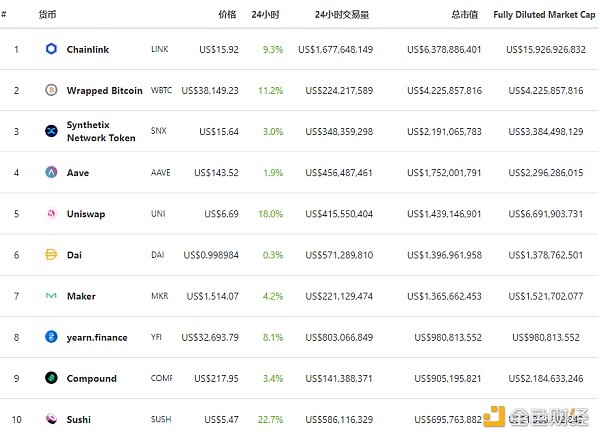The image size is (600, 438).
Task: Sort by 24小时交易量 column header
Action: pyautogui.click(x=344, y=15)
